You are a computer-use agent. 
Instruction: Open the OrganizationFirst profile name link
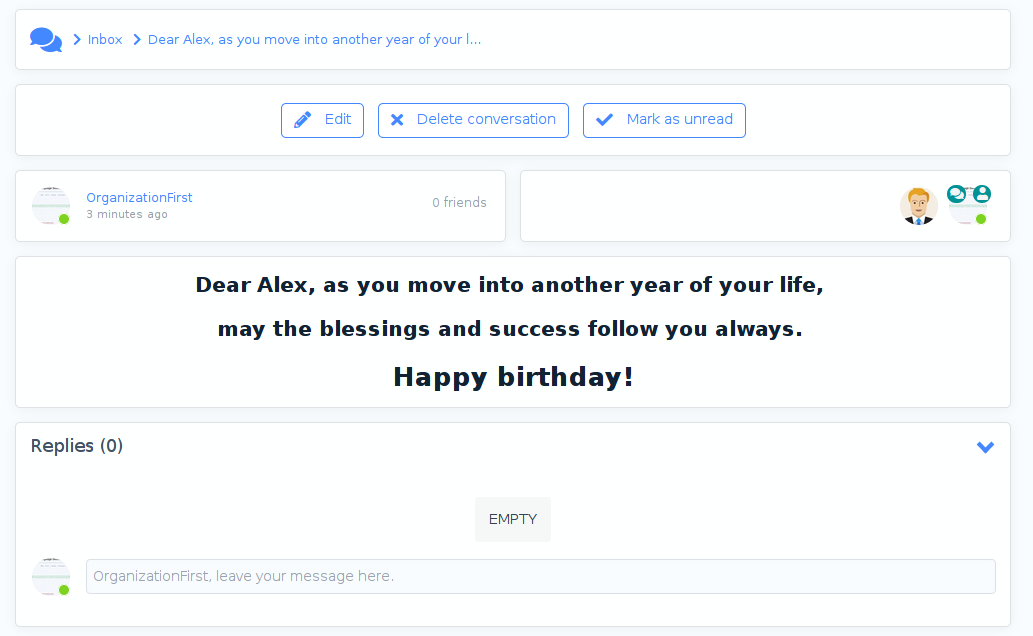click(x=139, y=198)
